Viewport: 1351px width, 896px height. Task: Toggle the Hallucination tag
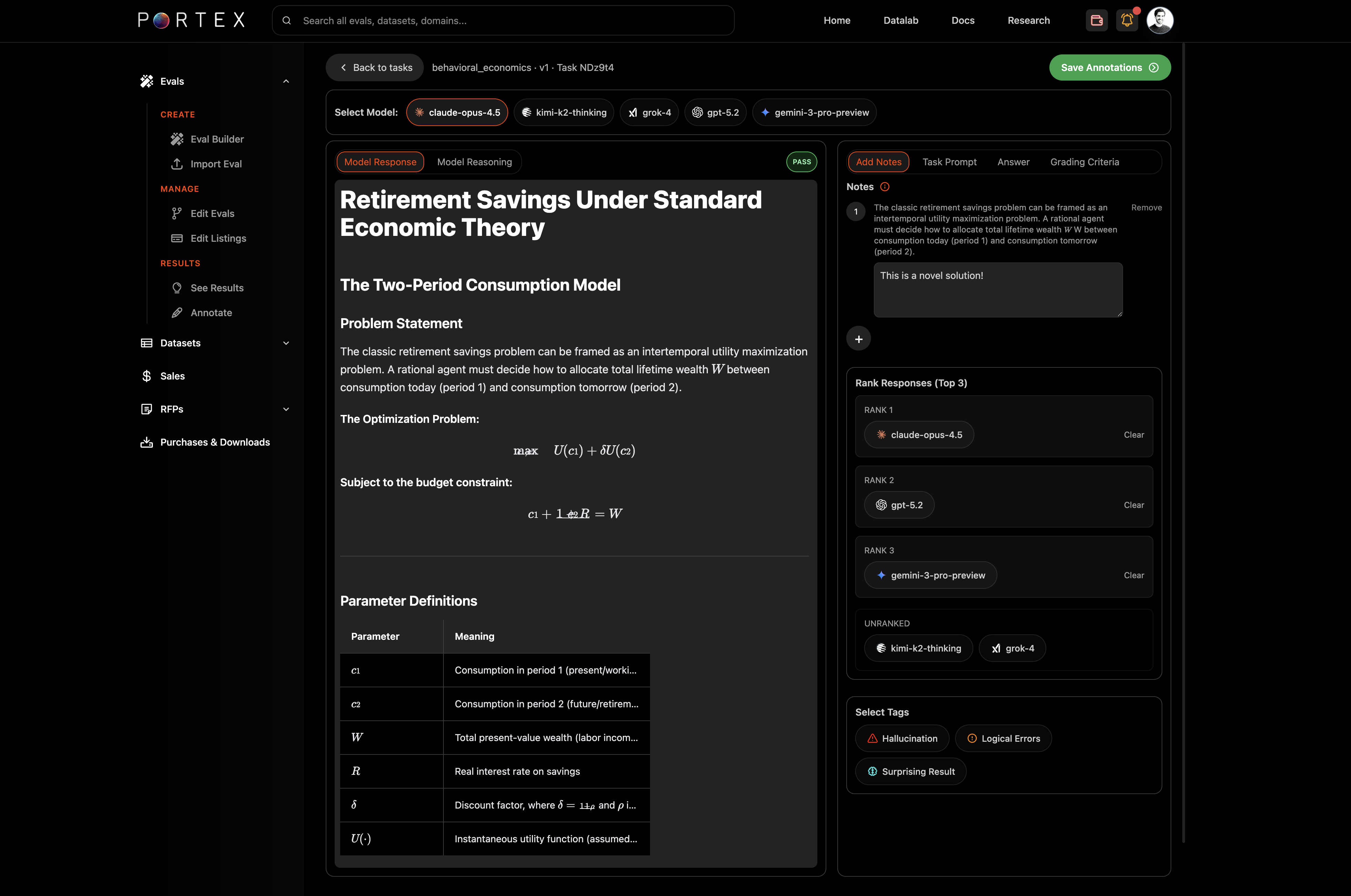tap(901, 738)
